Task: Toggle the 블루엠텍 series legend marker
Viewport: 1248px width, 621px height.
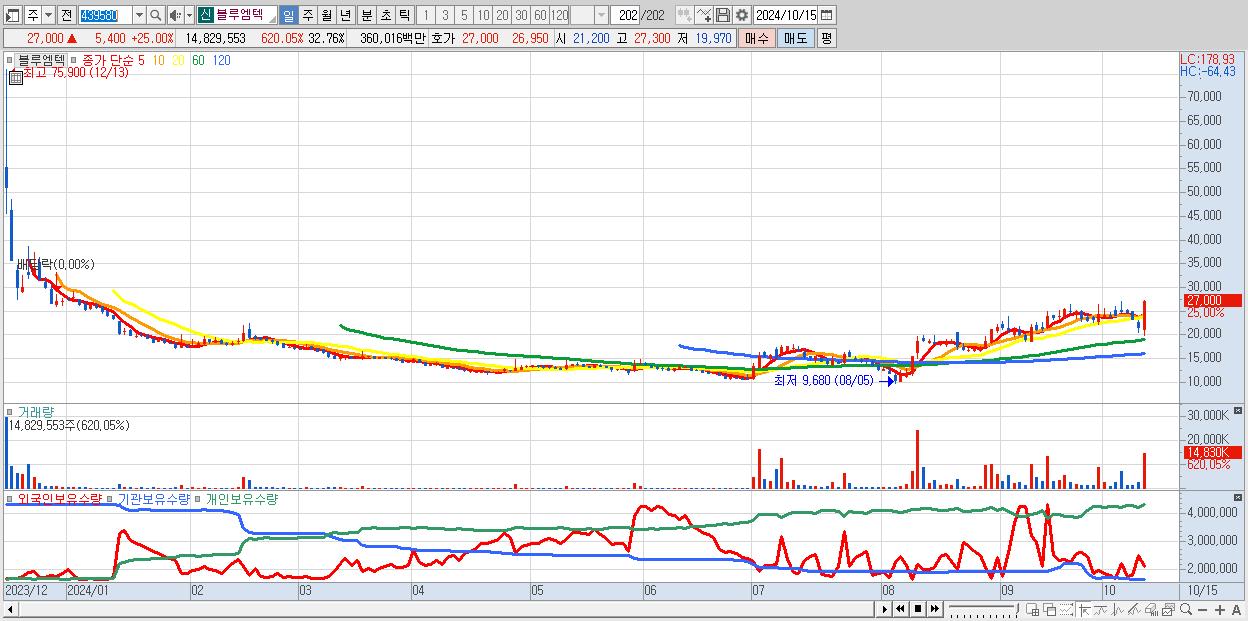Action: click(11, 60)
